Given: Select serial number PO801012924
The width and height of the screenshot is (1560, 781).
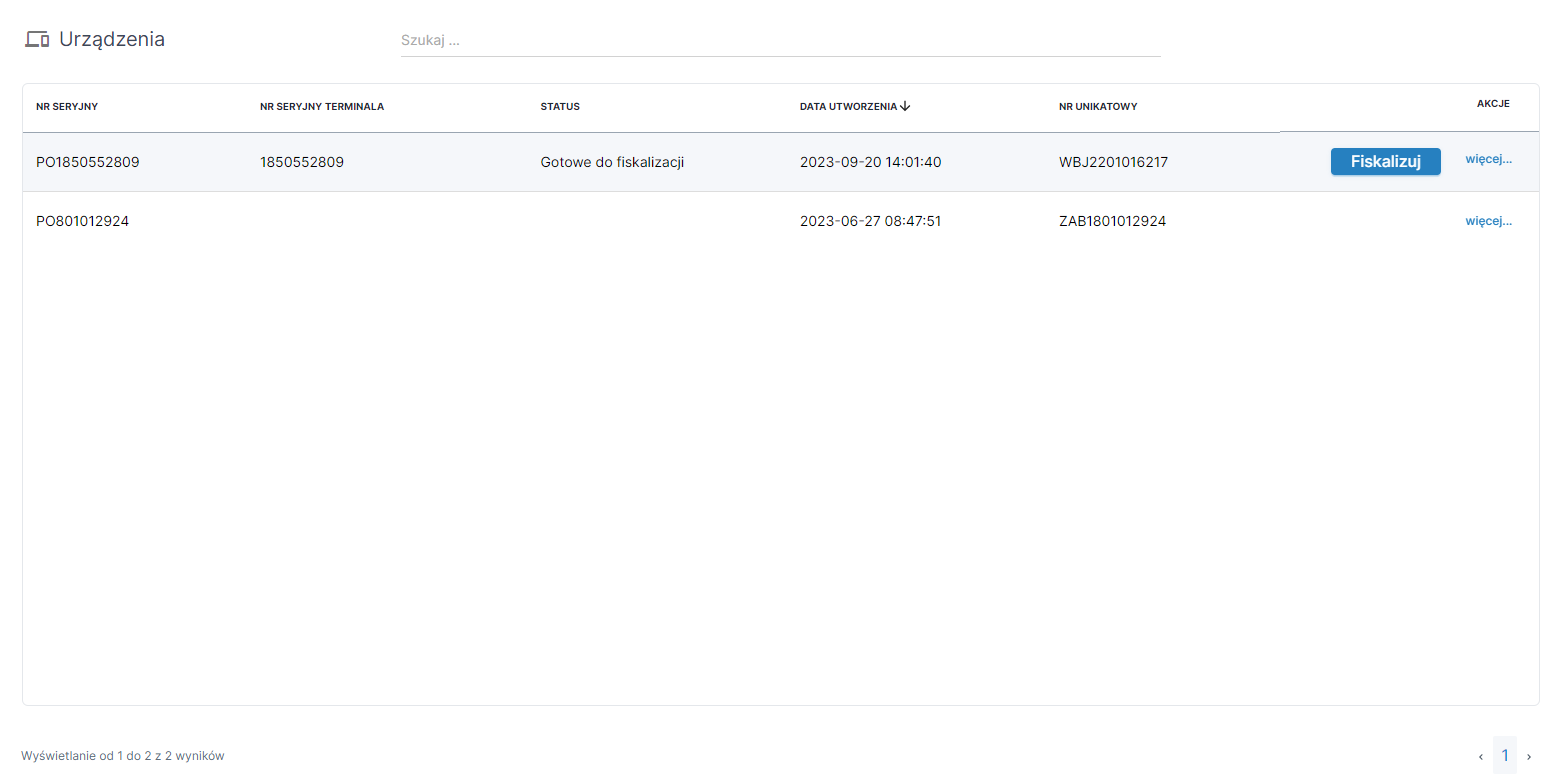Looking at the screenshot, I should click(82, 221).
